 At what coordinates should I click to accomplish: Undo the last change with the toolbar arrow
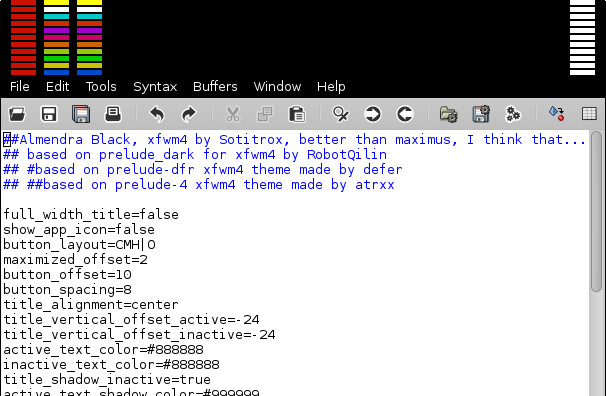pyautogui.click(x=157, y=114)
